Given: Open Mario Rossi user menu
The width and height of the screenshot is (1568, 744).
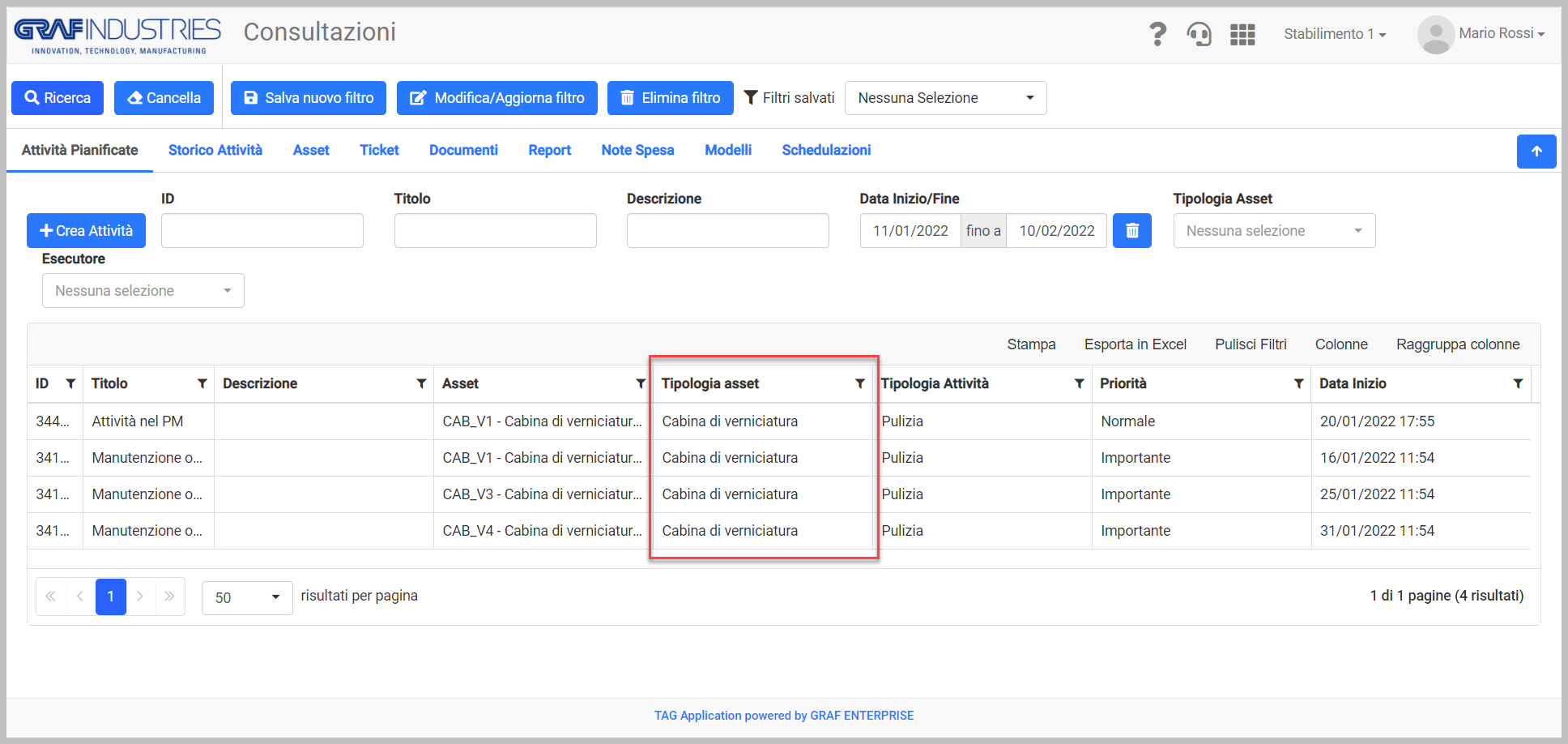Looking at the screenshot, I should point(1482,34).
